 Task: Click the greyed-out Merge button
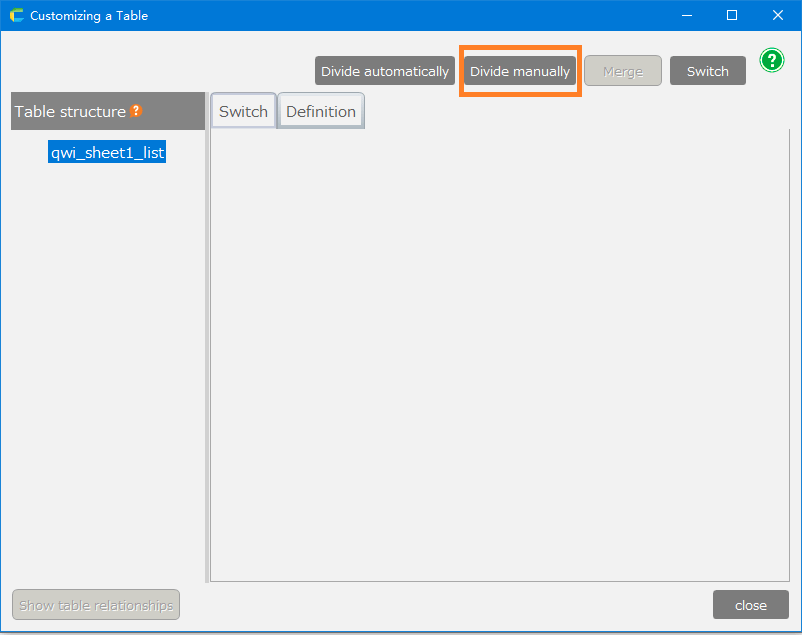click(622, 71)
